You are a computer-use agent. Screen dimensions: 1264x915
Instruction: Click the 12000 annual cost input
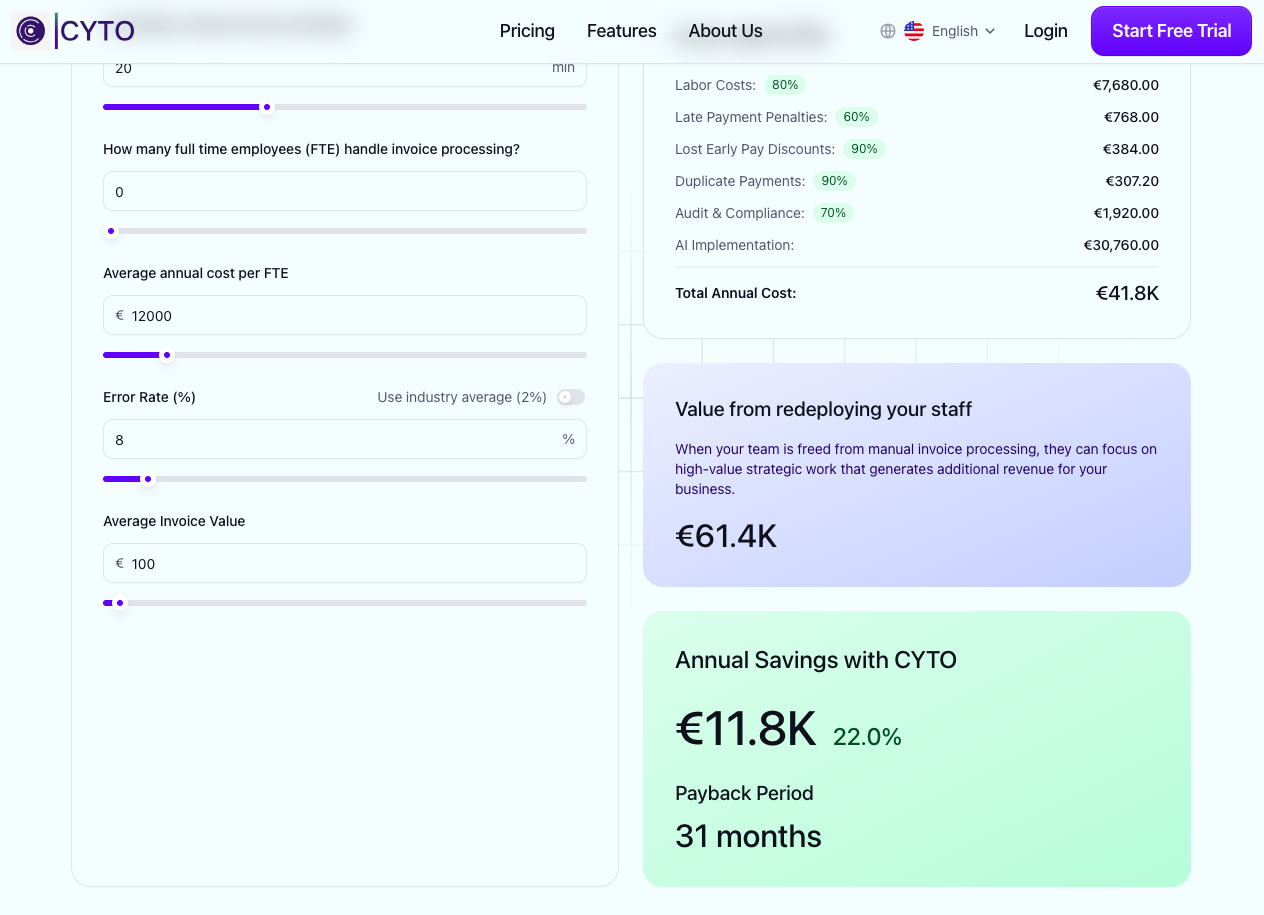(345, 315)
